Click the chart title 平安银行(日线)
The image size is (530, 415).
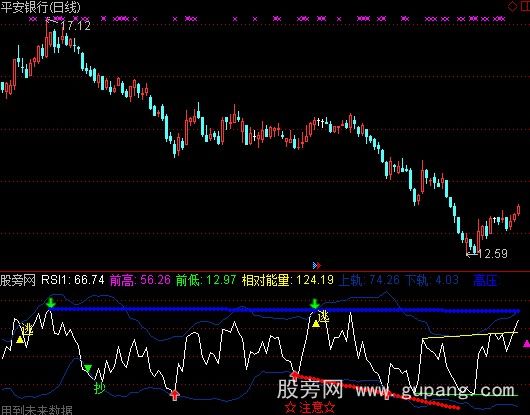click(x=41, y=7)
